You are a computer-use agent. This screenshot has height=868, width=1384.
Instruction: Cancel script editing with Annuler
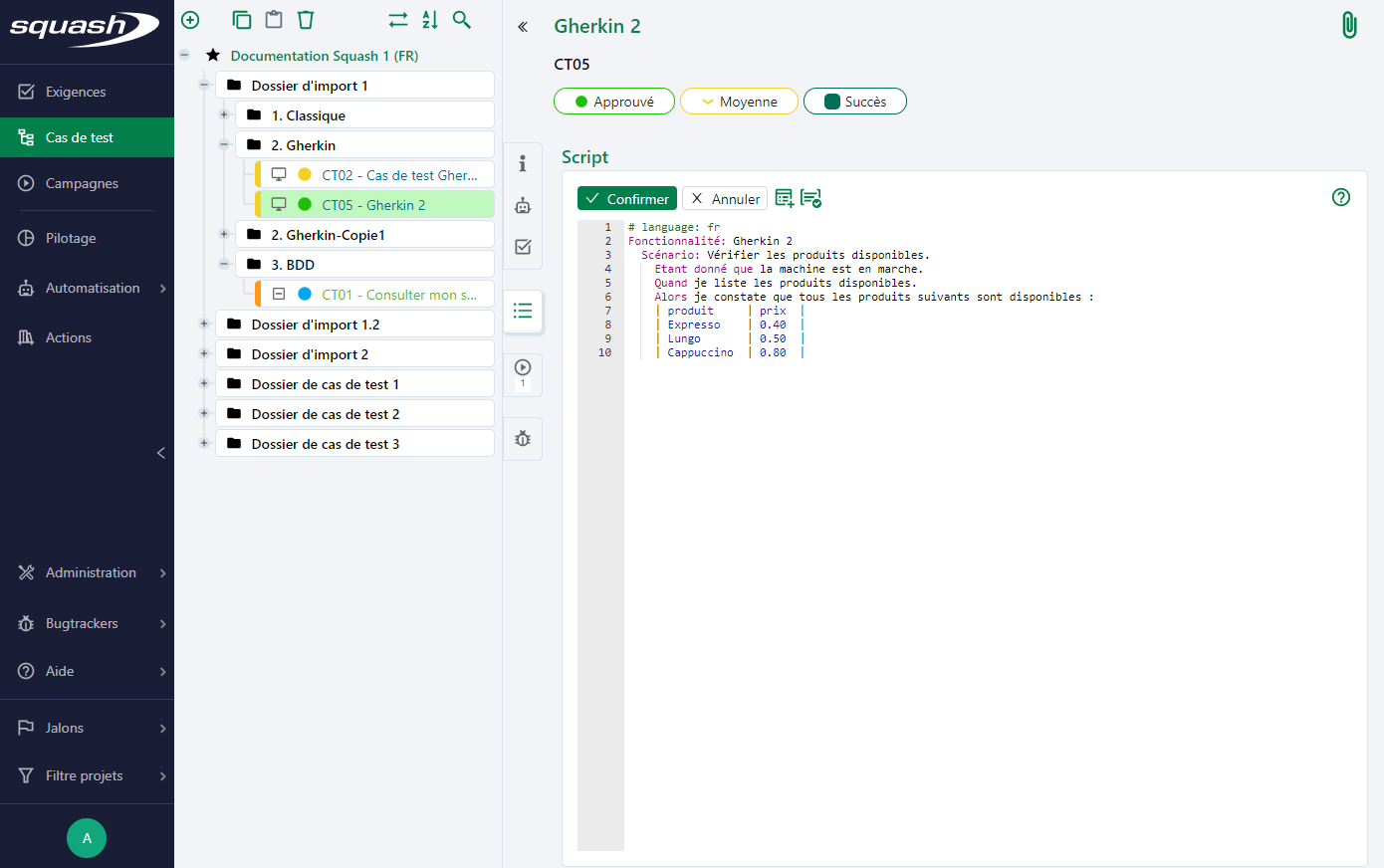[x=724, y=198]
